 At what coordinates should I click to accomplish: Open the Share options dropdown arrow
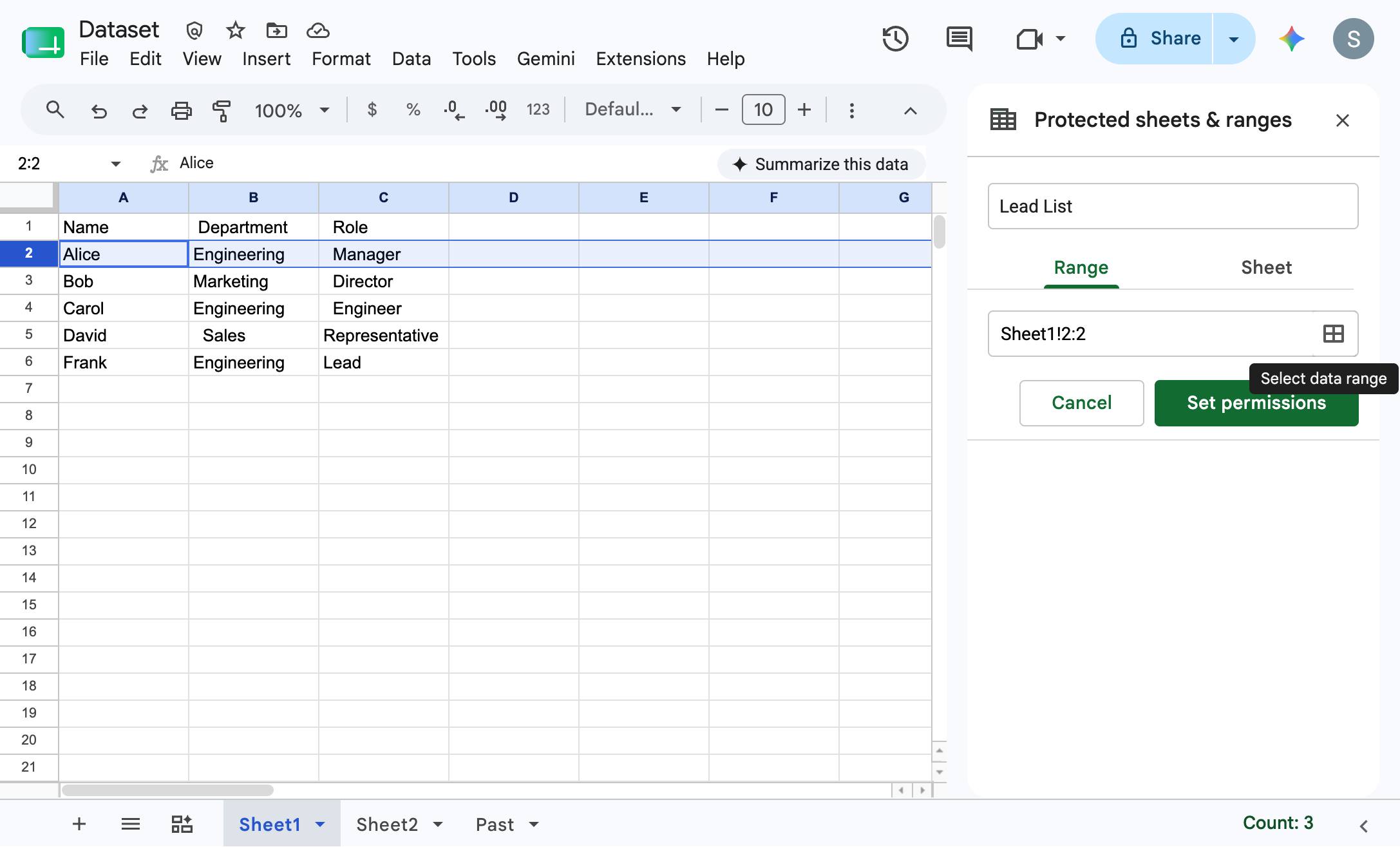[x=1233, y=39]
